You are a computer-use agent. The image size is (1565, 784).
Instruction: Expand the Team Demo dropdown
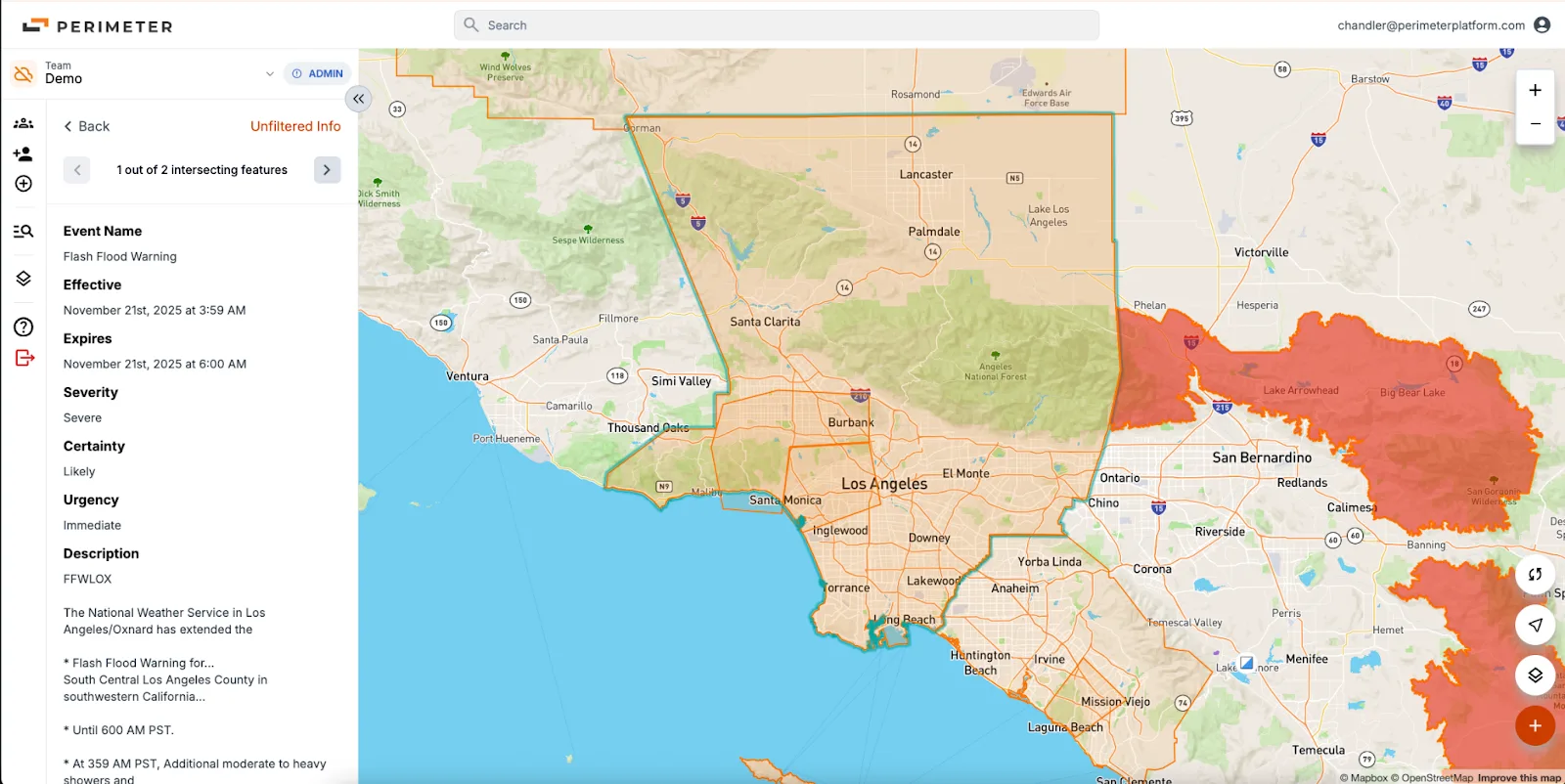[x=269, y=73]
